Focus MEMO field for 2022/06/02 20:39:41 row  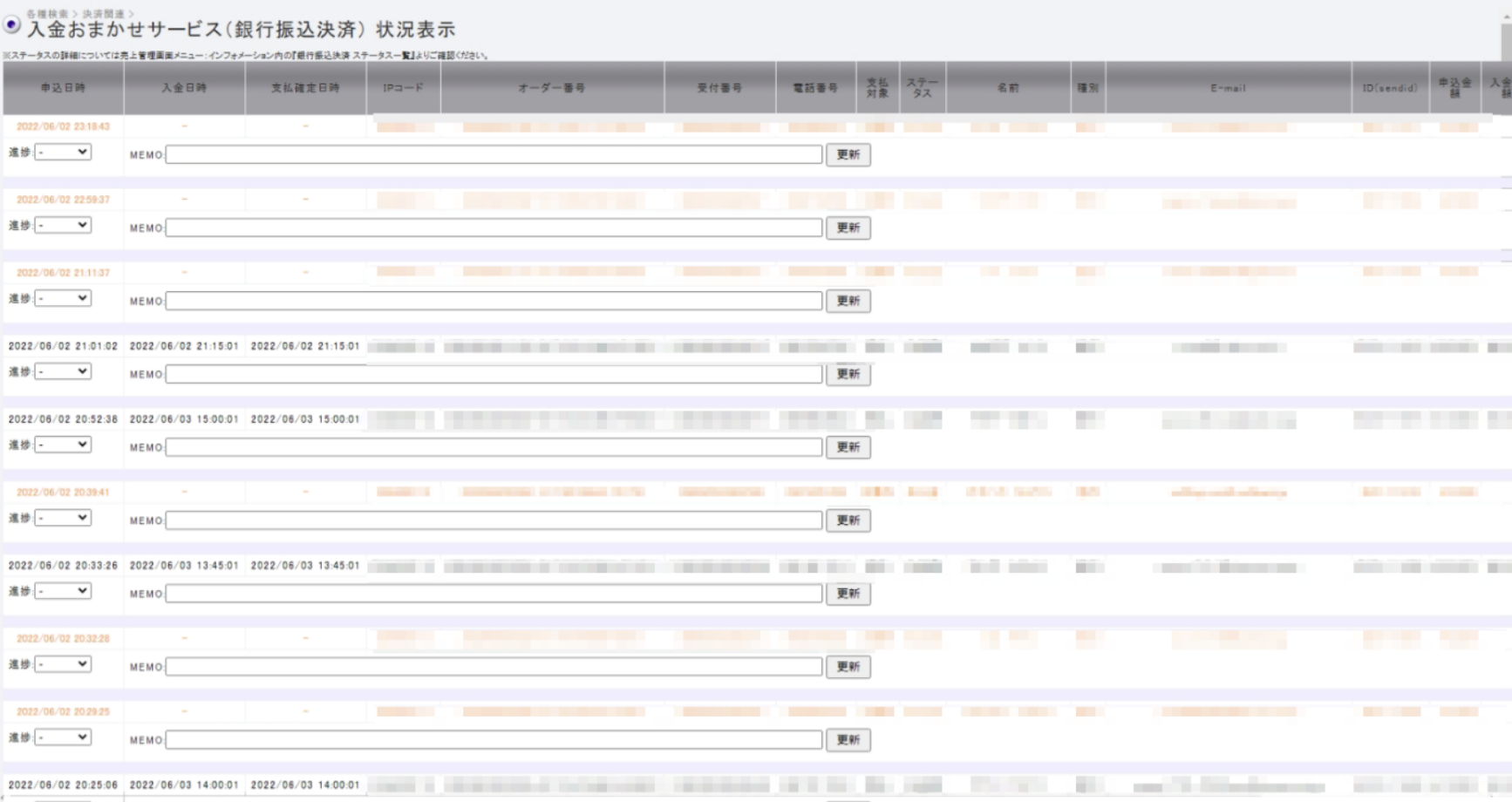(x=494, y=520)
